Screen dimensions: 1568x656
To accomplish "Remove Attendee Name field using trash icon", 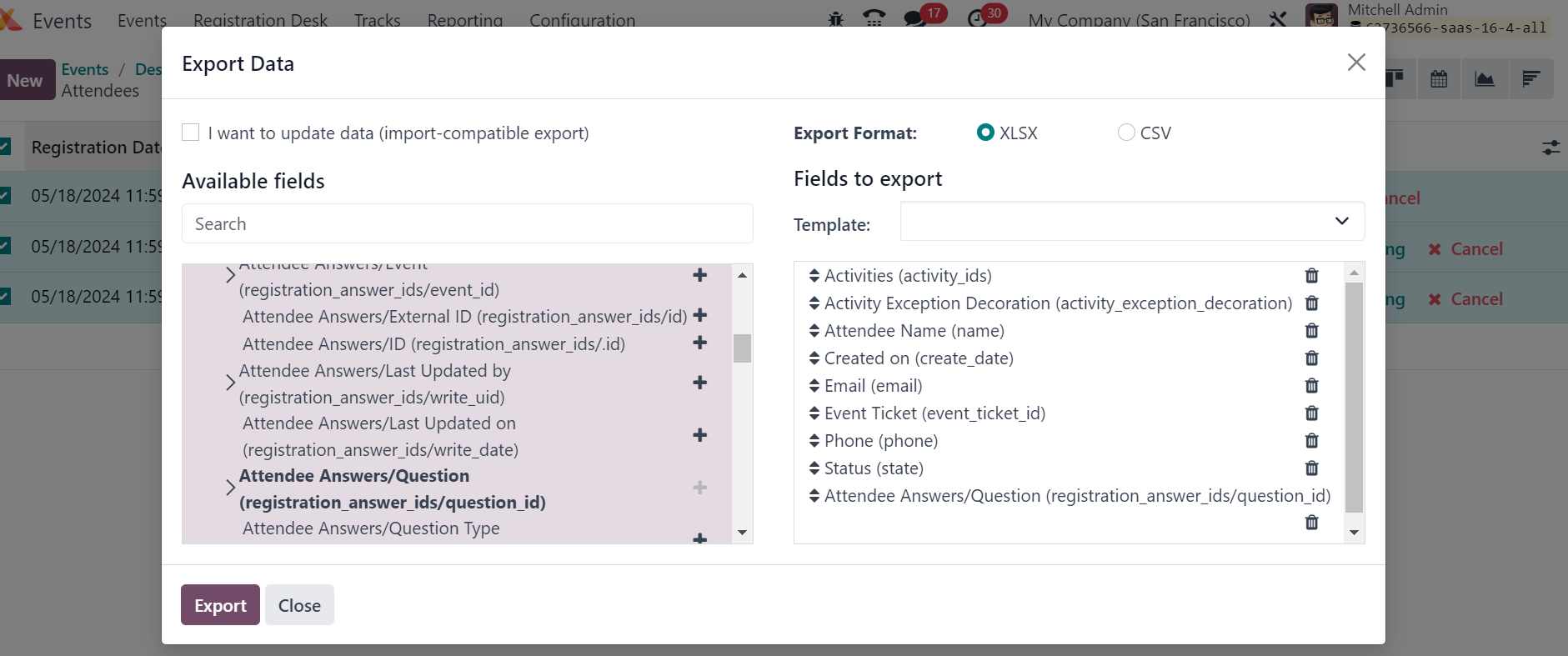I will (1311, 331).
